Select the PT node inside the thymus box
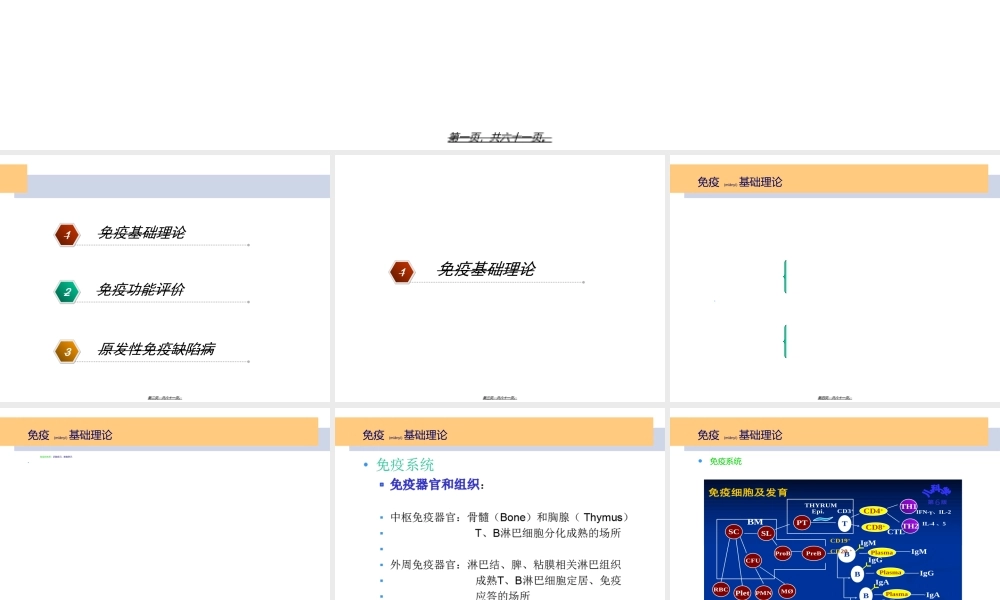The image size is (1000, 600). point(801,522)
